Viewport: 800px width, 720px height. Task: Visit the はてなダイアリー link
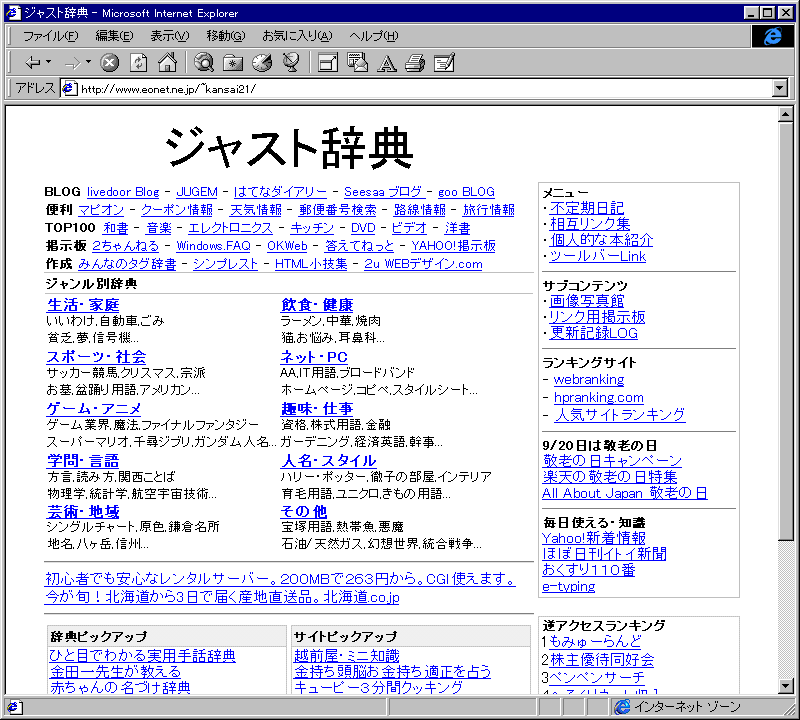[280, 192]
